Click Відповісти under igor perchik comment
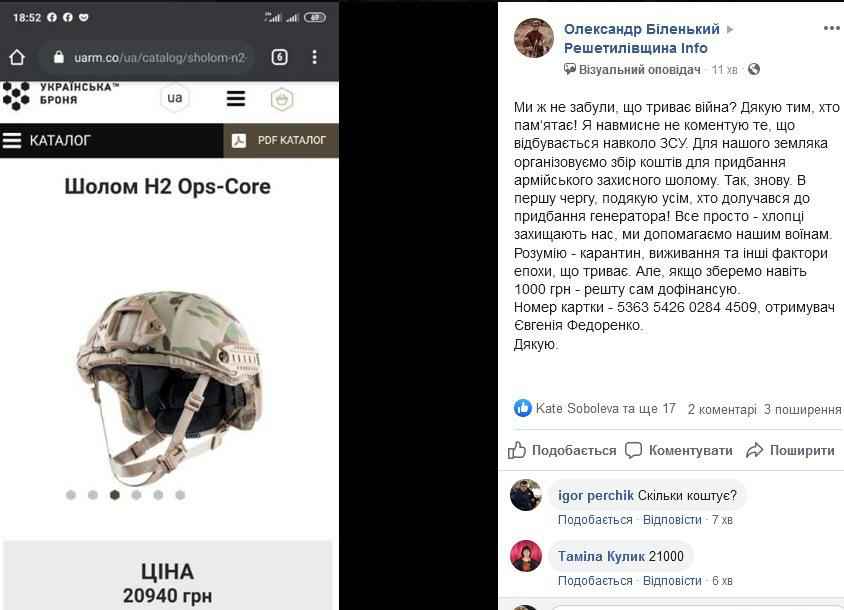Image resolution: width=844 pixels, height=610 pixels. tap(672, 520)
